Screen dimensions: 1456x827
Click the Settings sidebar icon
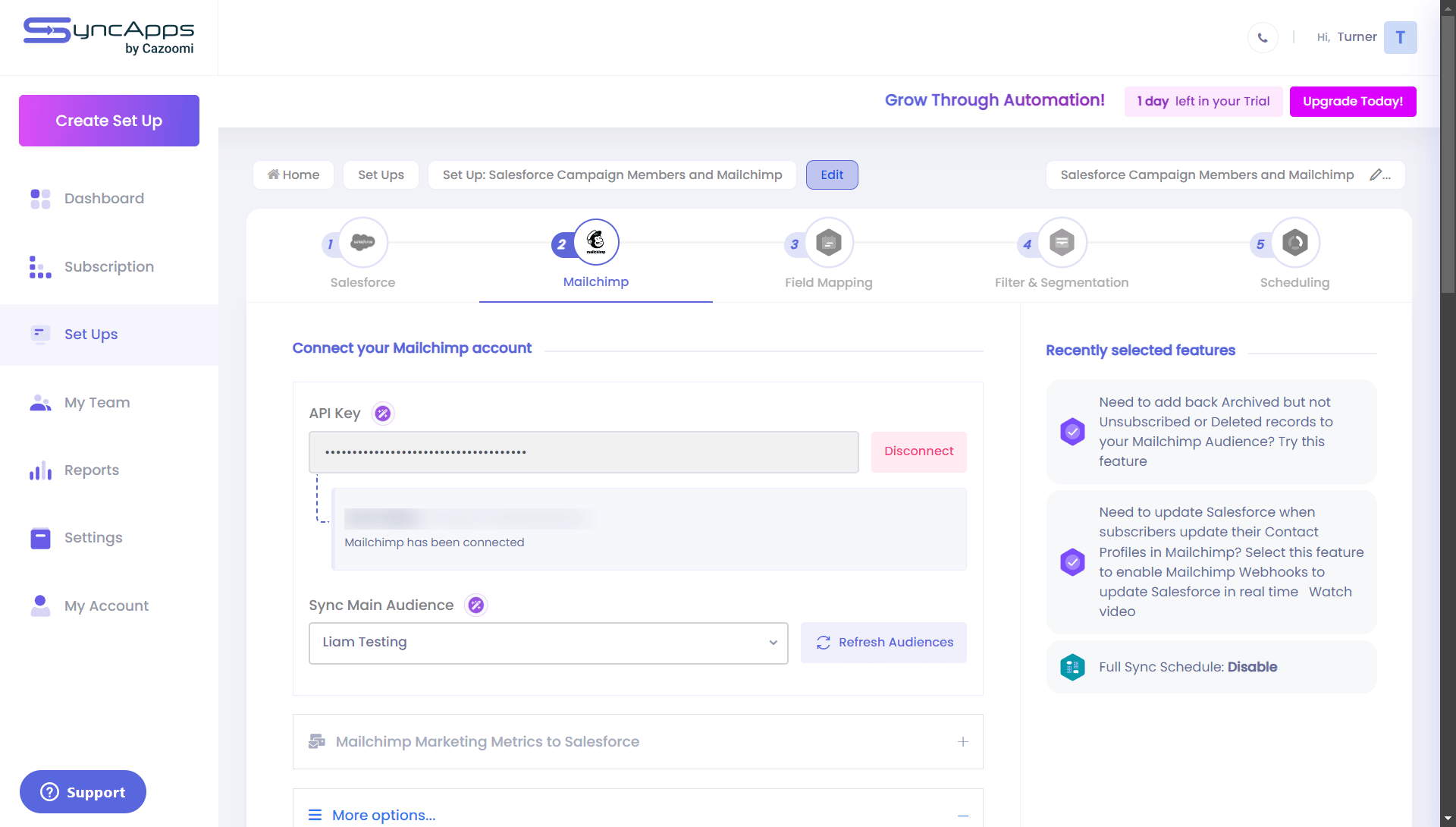(x=40, y=538)
